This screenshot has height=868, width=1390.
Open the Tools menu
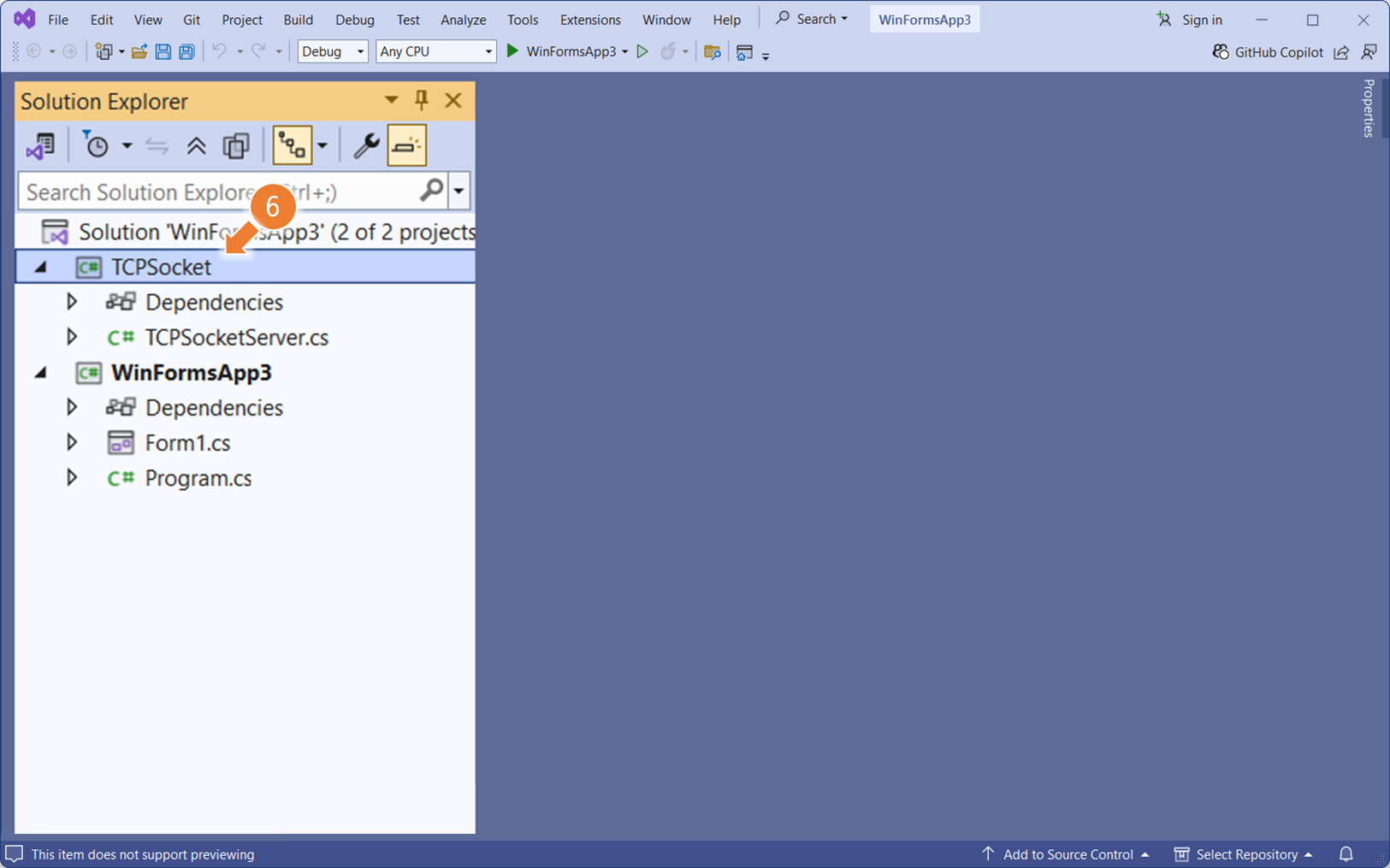point(523,19)
